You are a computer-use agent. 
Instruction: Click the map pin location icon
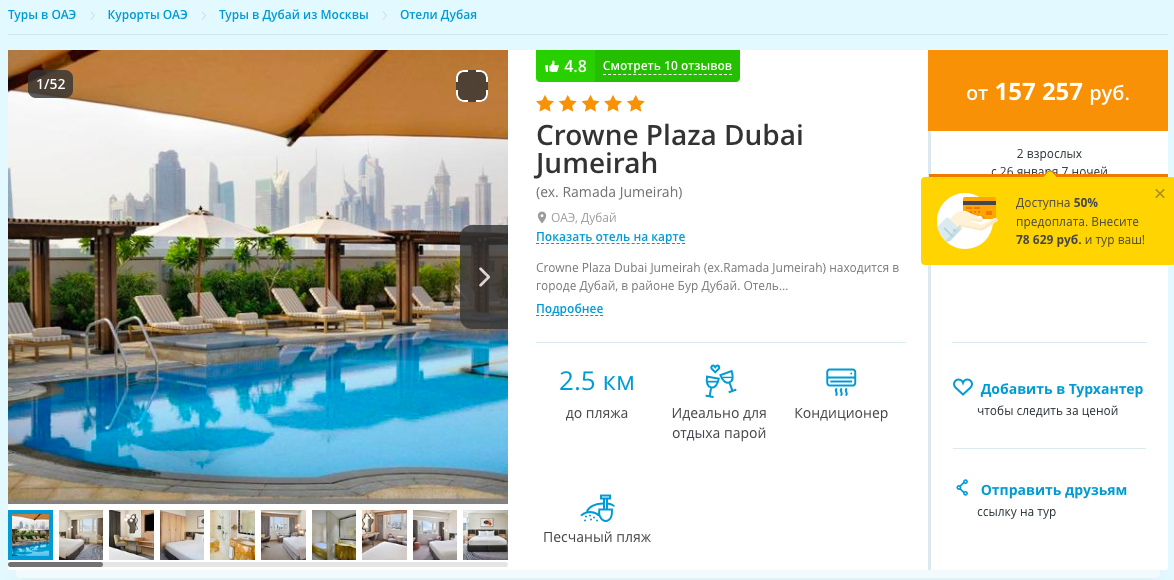pyautogui.click(x=542, y=218)
